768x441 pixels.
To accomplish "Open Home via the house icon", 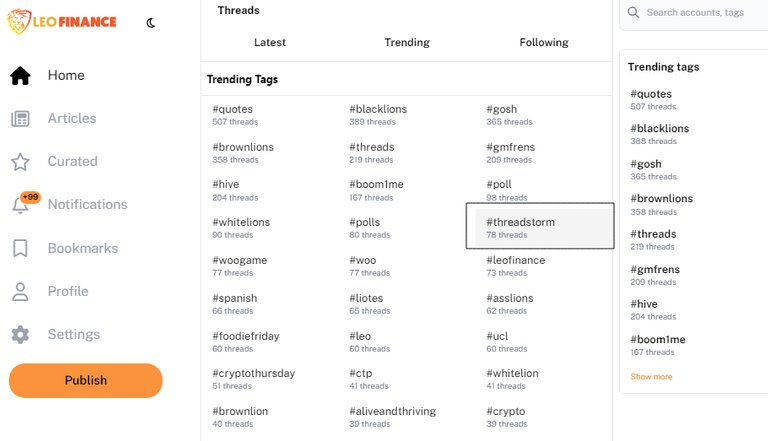I will click(20, 75).
